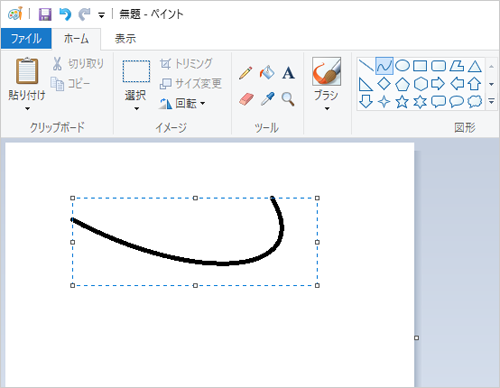Click the canvas right-edge resize handle
The height and width of the screenshot is (388, 500).
(x=416, y=338)
